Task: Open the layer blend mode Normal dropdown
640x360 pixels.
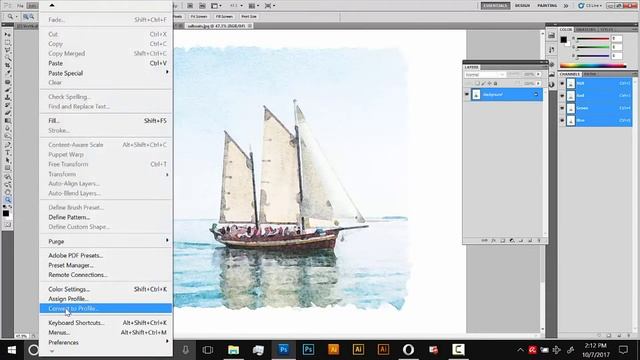Action: click(485, 75)
